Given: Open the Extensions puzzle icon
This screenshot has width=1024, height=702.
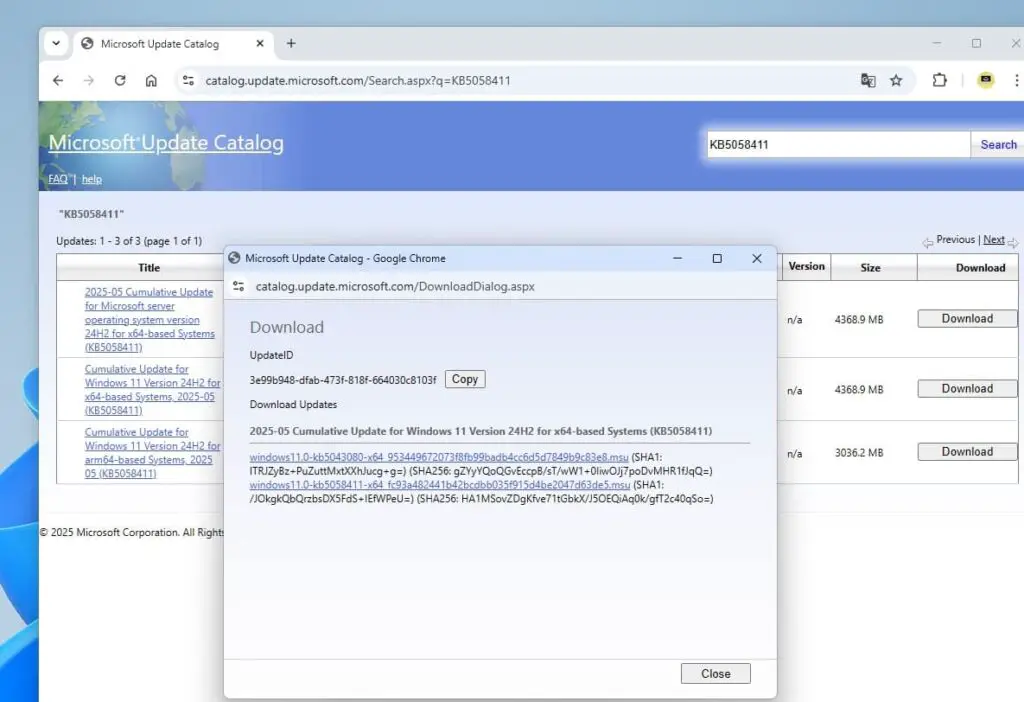Looking at the screenshot, I should click(x=939, y=81).
